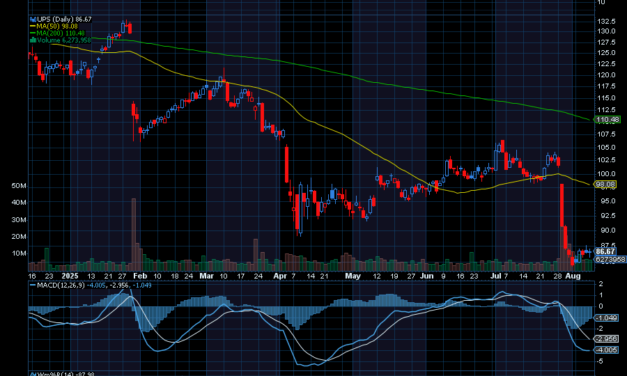Click the -5 label on MACD axis
The width and height of the screenshot is (627, 376).
pos(601,361)
